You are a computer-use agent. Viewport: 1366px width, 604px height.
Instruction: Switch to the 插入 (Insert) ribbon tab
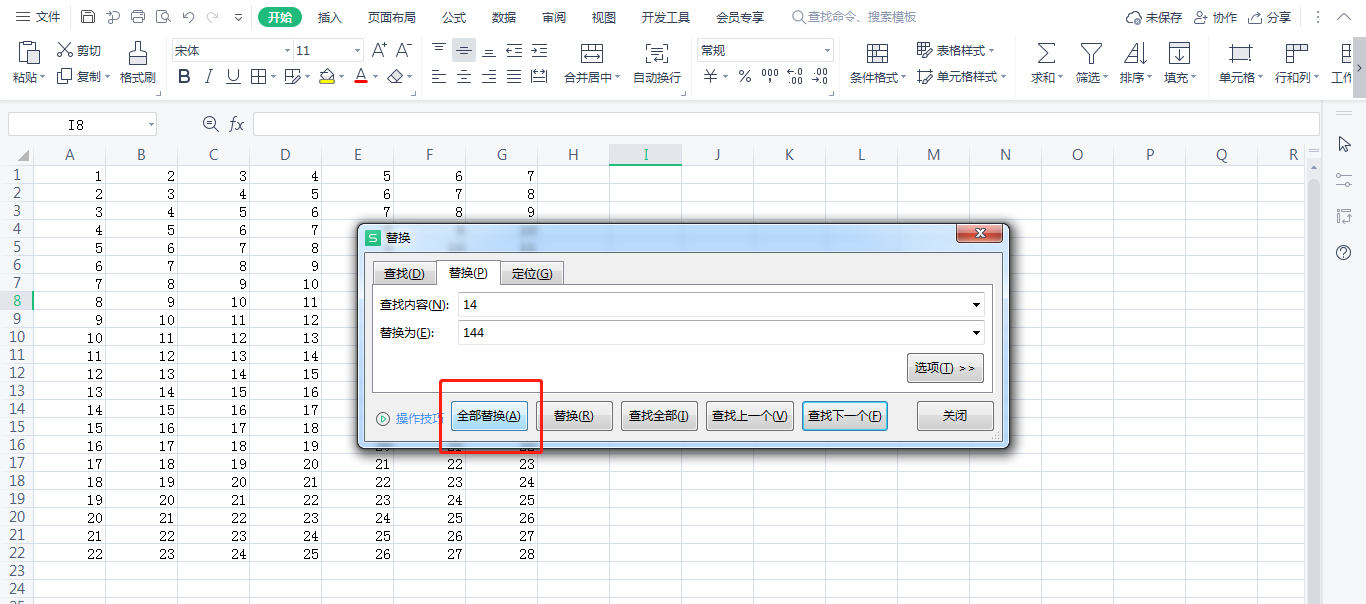click(329, 17)
